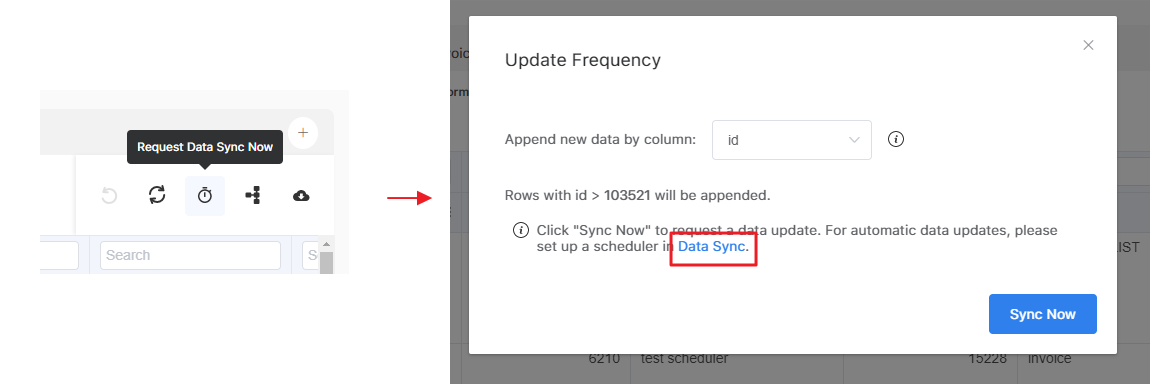Open the workflow hierarchy diagram icon
The width and height of the screenshot is (1150, 384).
[x=253, y=195]
